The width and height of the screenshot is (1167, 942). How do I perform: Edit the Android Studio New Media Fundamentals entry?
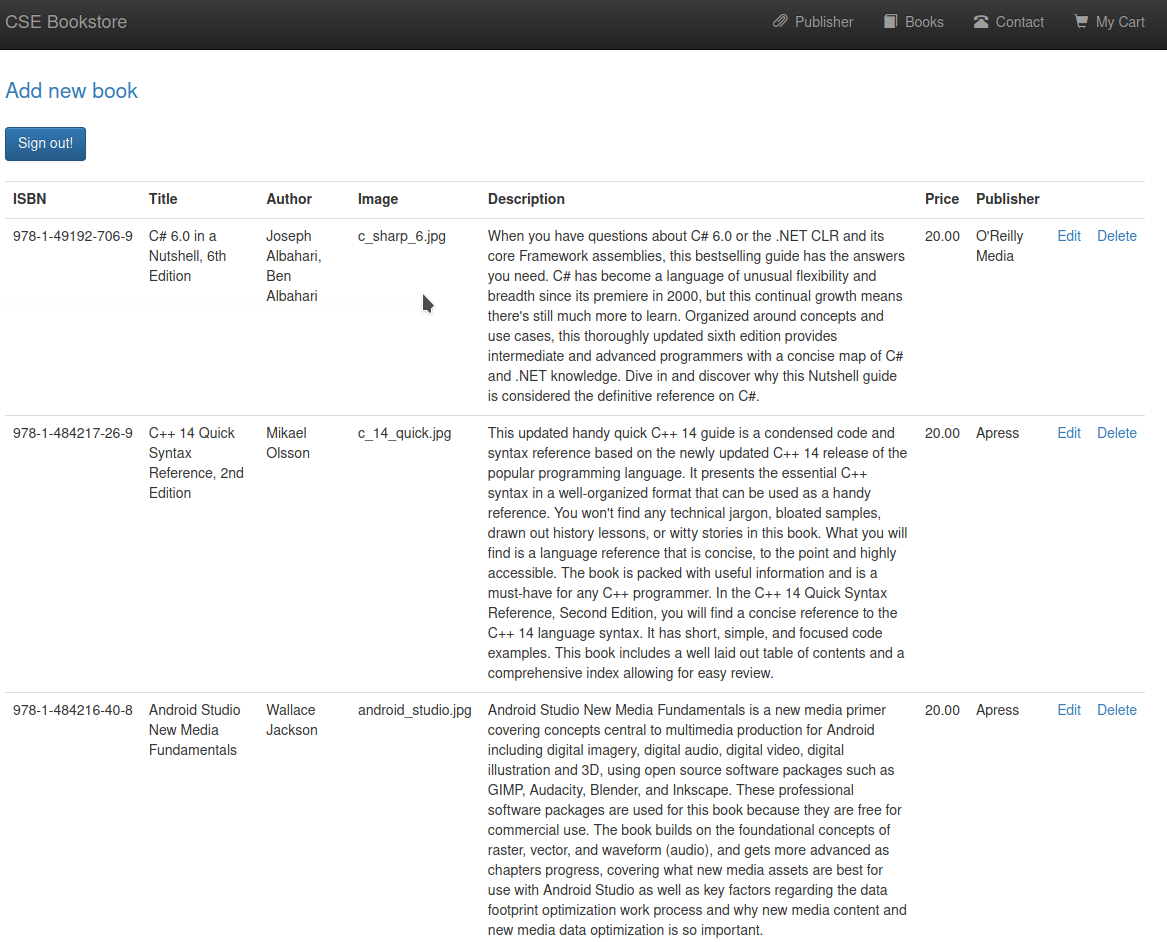(1069, 710)
